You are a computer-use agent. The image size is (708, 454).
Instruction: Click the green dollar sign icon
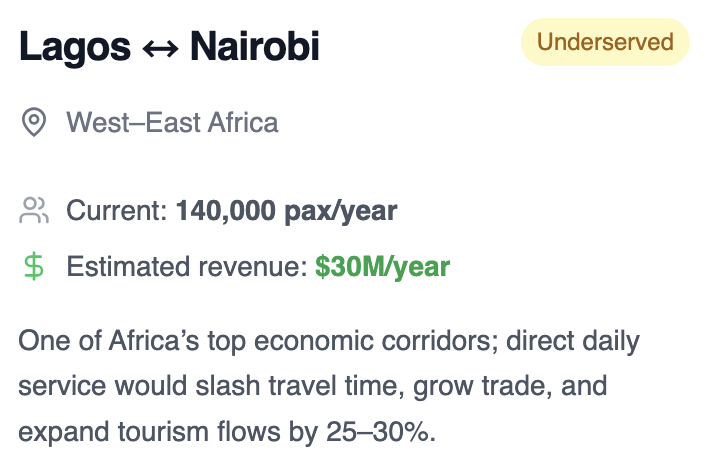34,267
